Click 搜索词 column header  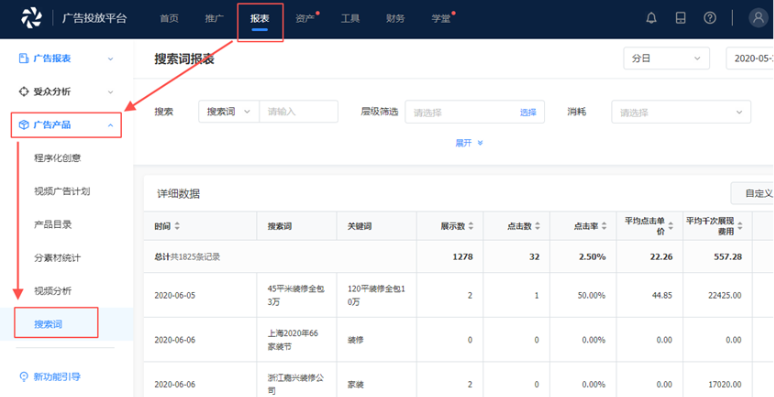[280, 226]
